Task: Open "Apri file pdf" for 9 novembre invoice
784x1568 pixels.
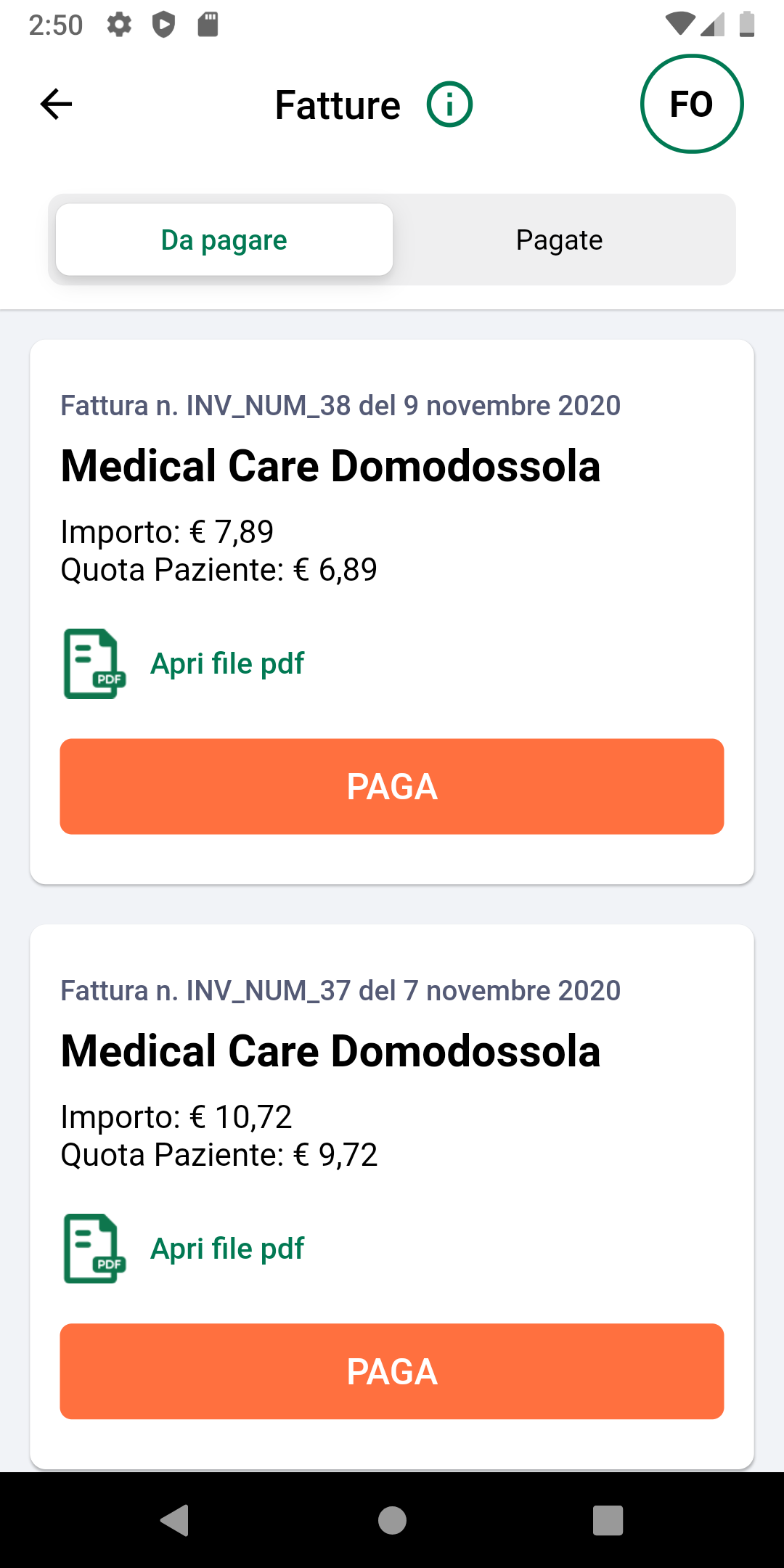Action: pyautogui.click(x=227, y=663)
